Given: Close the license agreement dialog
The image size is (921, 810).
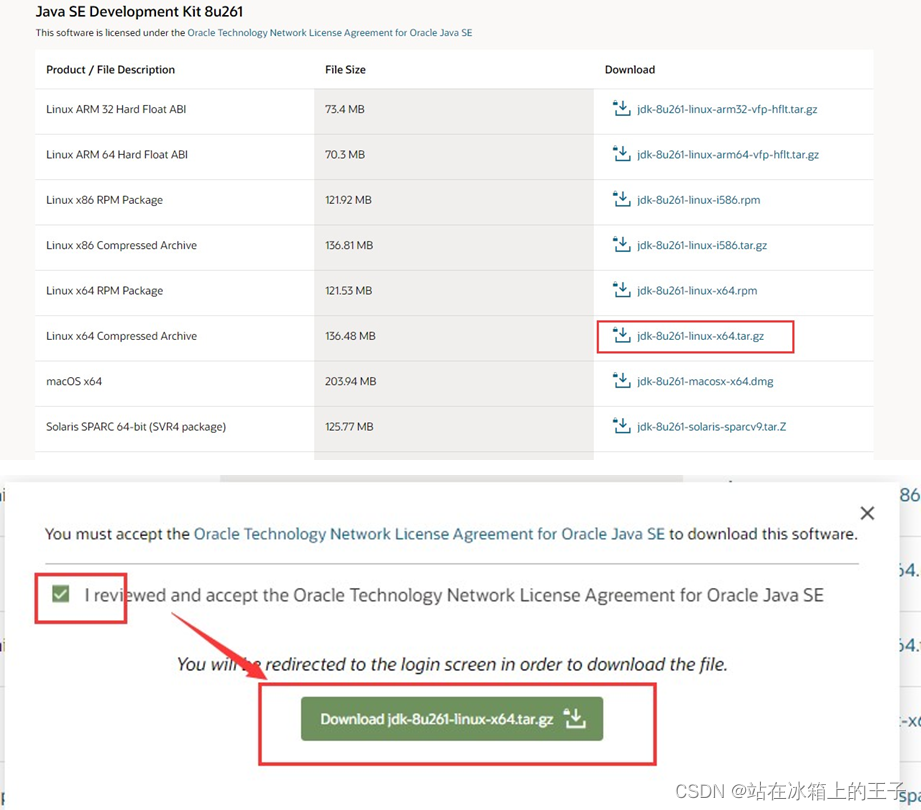Looking at the screenshot, I should click(867, 513).
